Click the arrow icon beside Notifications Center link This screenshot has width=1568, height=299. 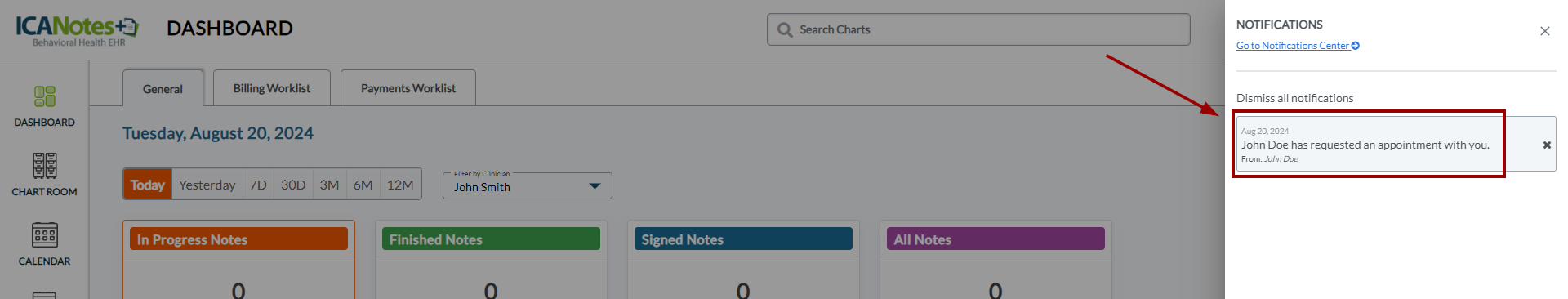pos(1356,46)
